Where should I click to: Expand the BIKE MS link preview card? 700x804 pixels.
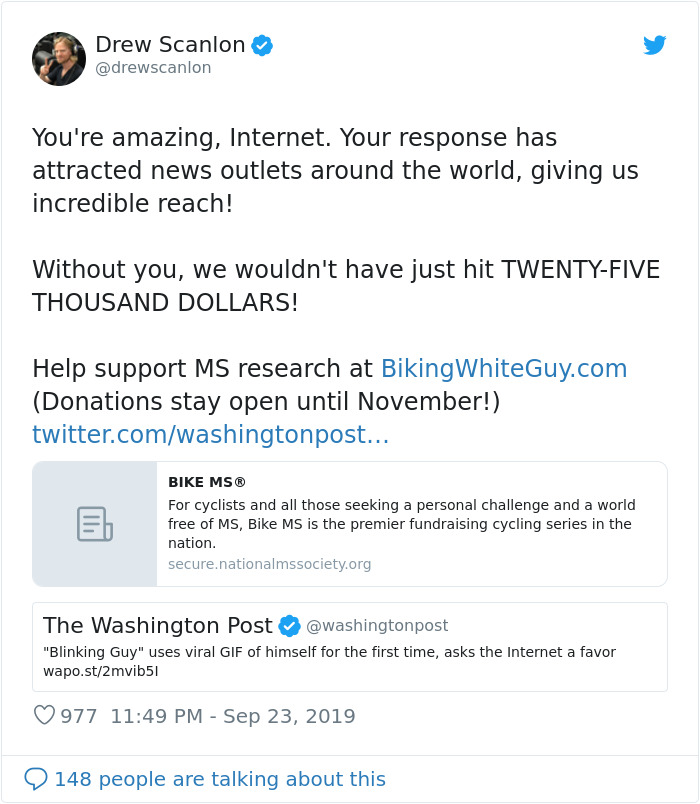[350, 523]
